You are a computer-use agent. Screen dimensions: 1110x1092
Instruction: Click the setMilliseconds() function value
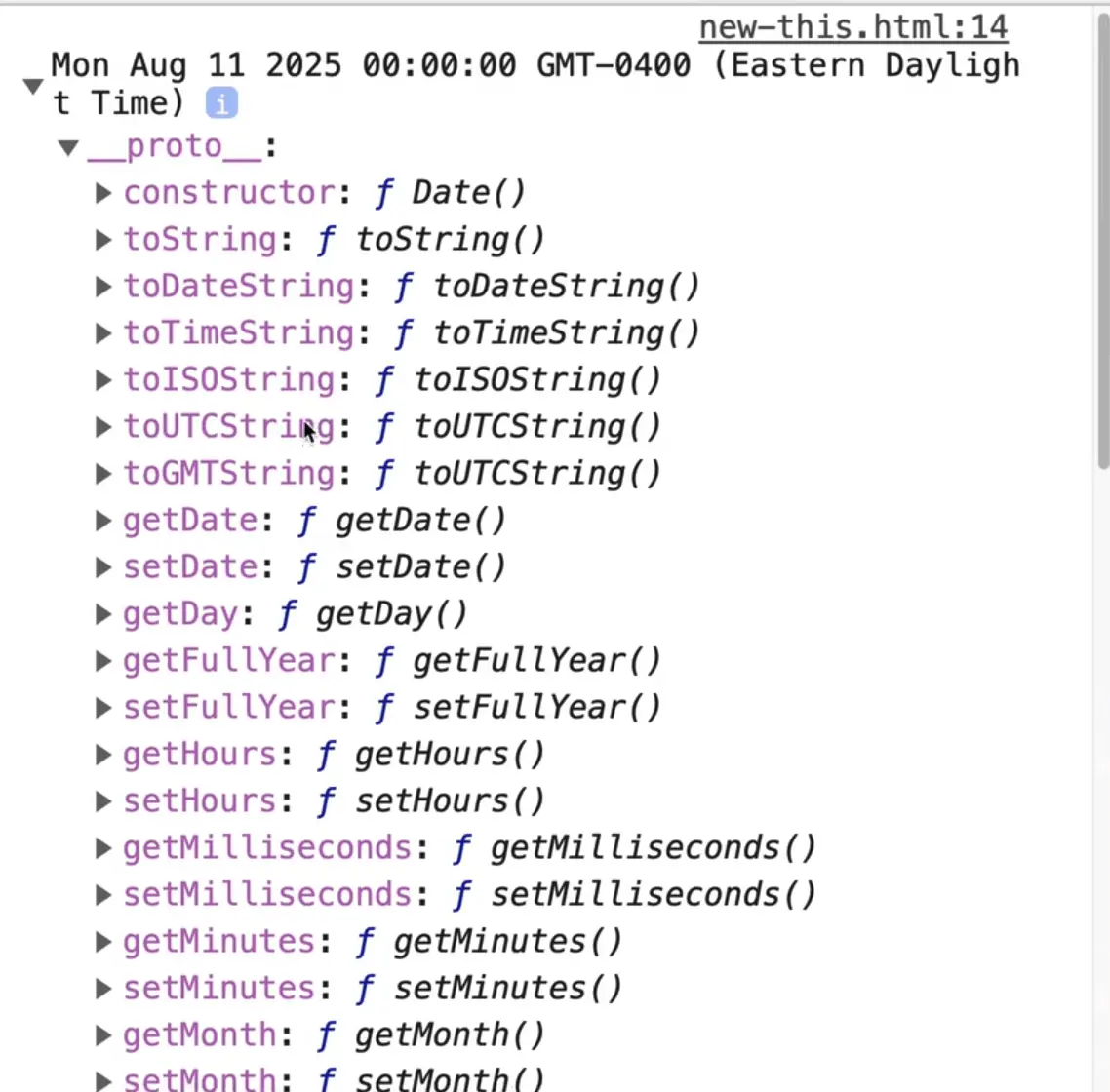coord(654,895)
